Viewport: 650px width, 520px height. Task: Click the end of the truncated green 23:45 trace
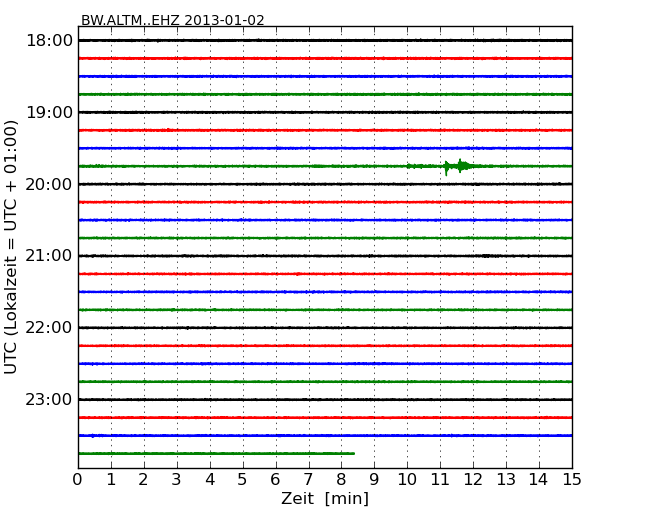pos(354,454)
